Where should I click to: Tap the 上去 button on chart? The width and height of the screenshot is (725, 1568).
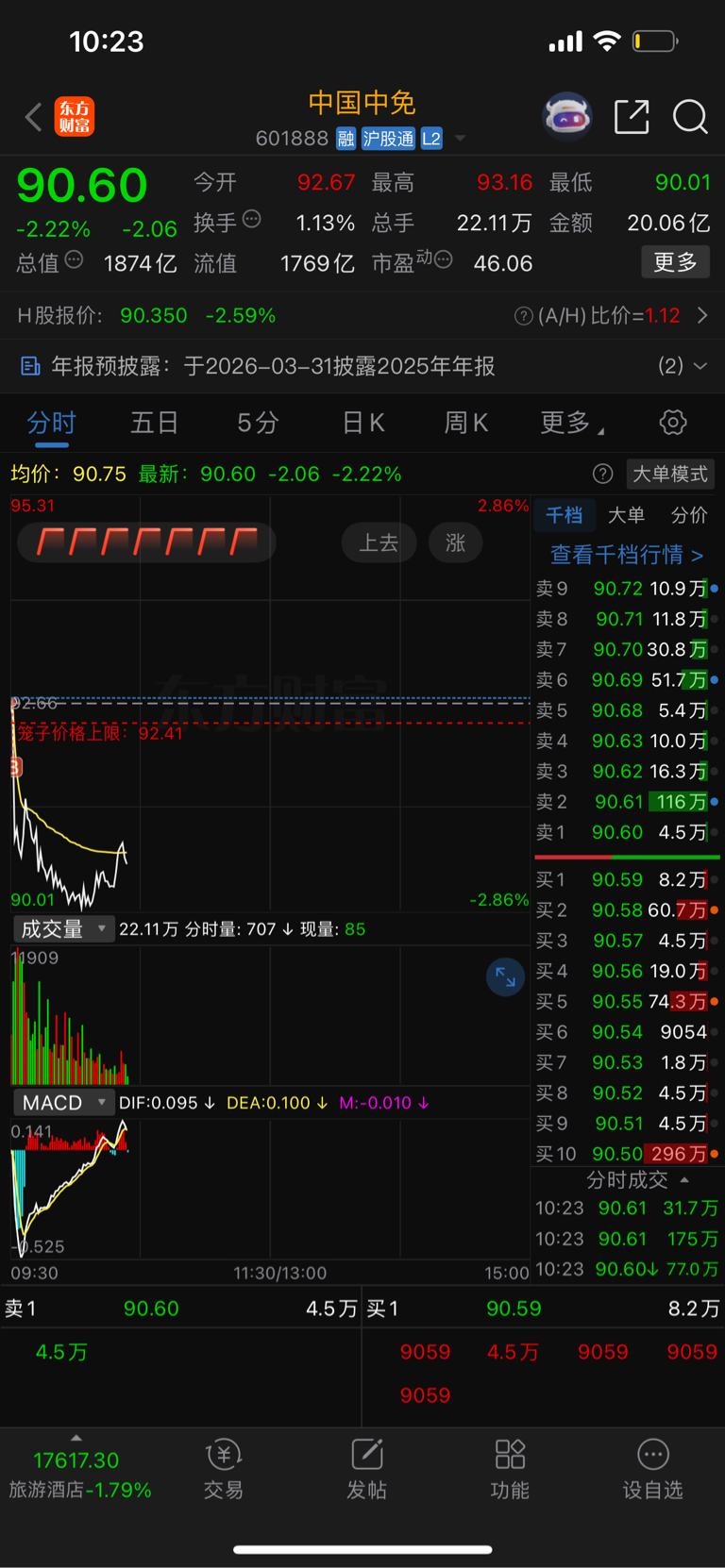[379, 543]
